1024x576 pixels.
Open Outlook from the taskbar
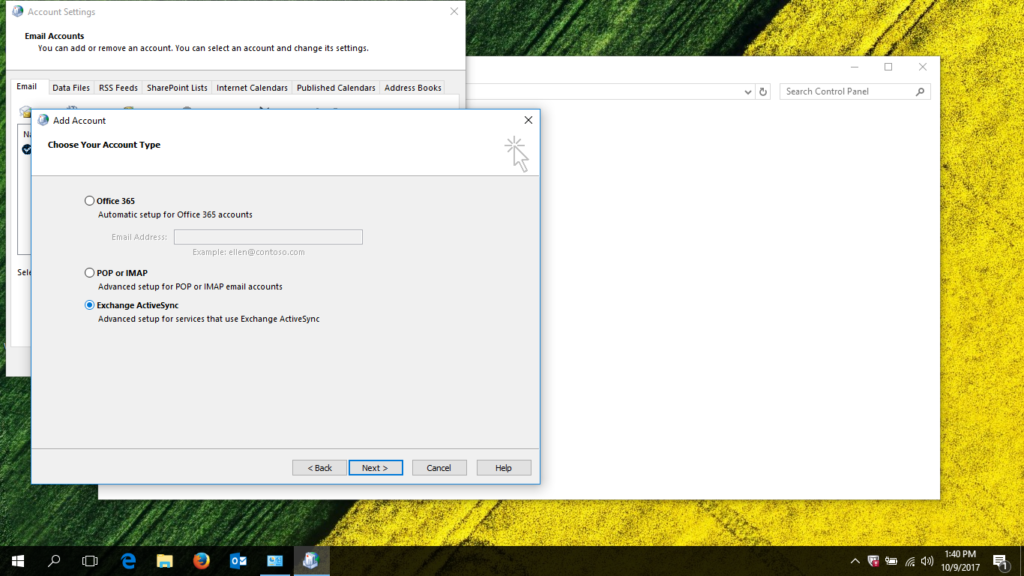point(238,560)
